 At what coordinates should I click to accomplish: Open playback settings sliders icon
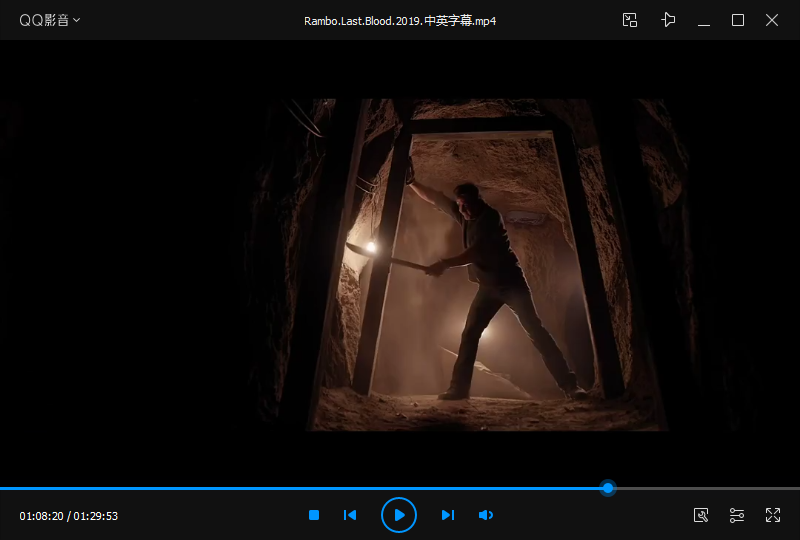[737, 515]
